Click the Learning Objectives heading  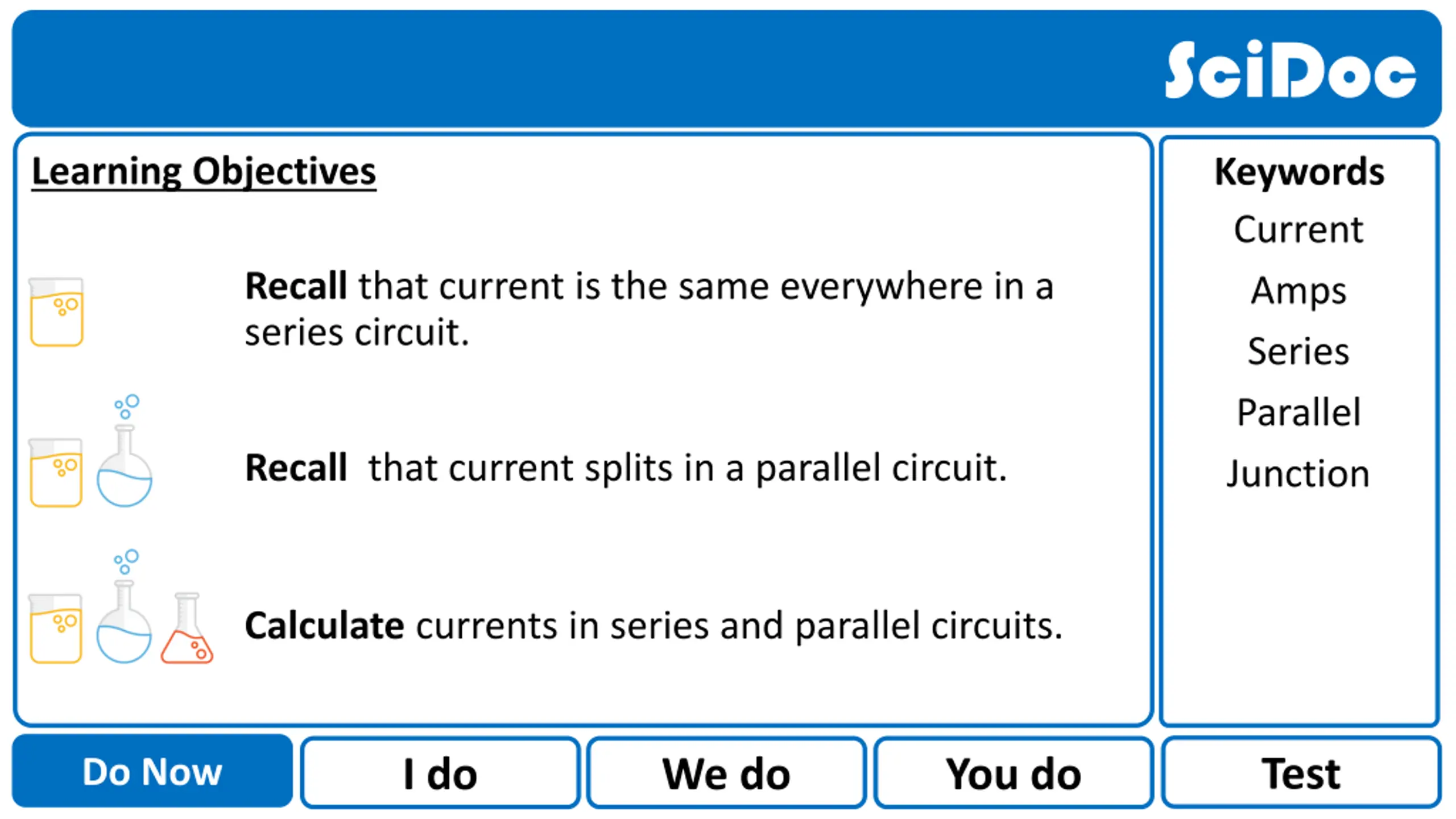click(204, 171)
